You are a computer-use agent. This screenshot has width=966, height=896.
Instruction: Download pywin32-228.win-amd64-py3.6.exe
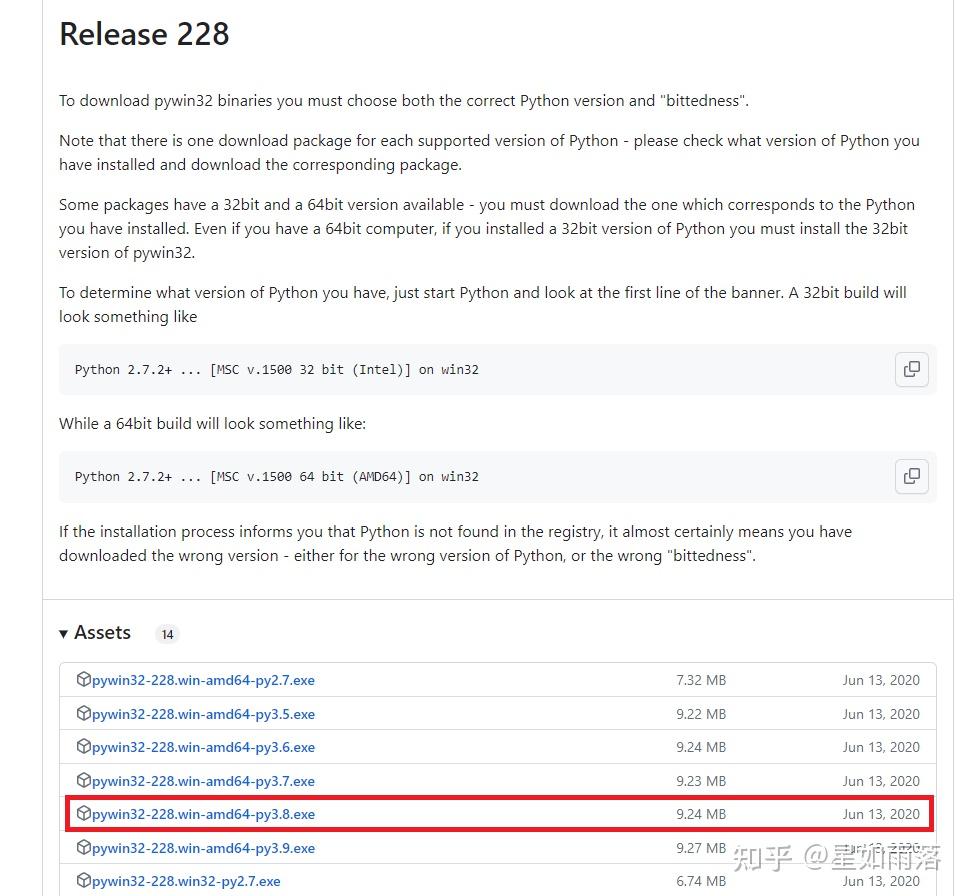coord(203,747)
